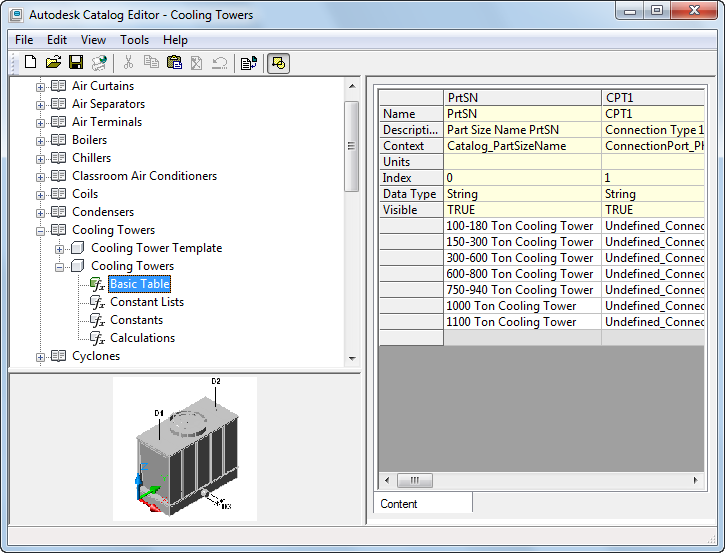Viewport: 725px width, 553px height.
Task: Click the Visible TRUE cell under PrtSN
Action: 522,210
